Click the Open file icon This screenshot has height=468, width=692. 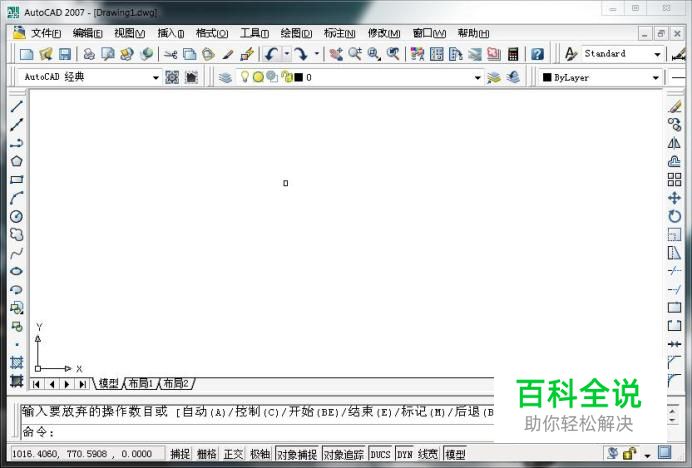coord(46,54)
